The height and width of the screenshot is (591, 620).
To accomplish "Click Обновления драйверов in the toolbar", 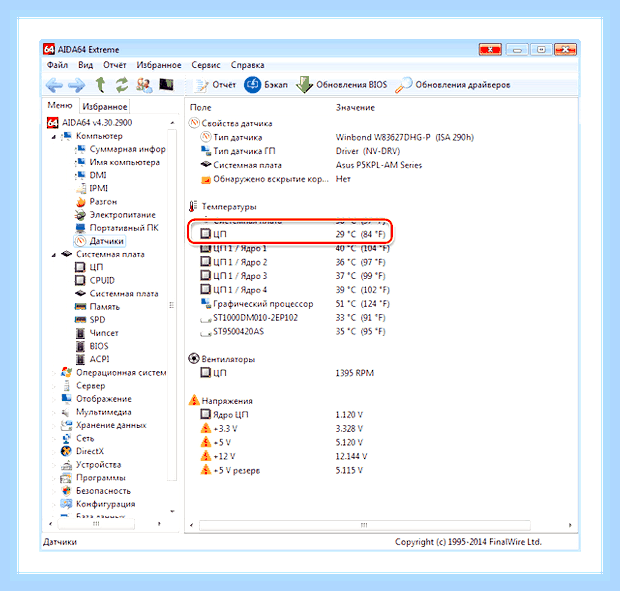I will click(x=453, y=85).
